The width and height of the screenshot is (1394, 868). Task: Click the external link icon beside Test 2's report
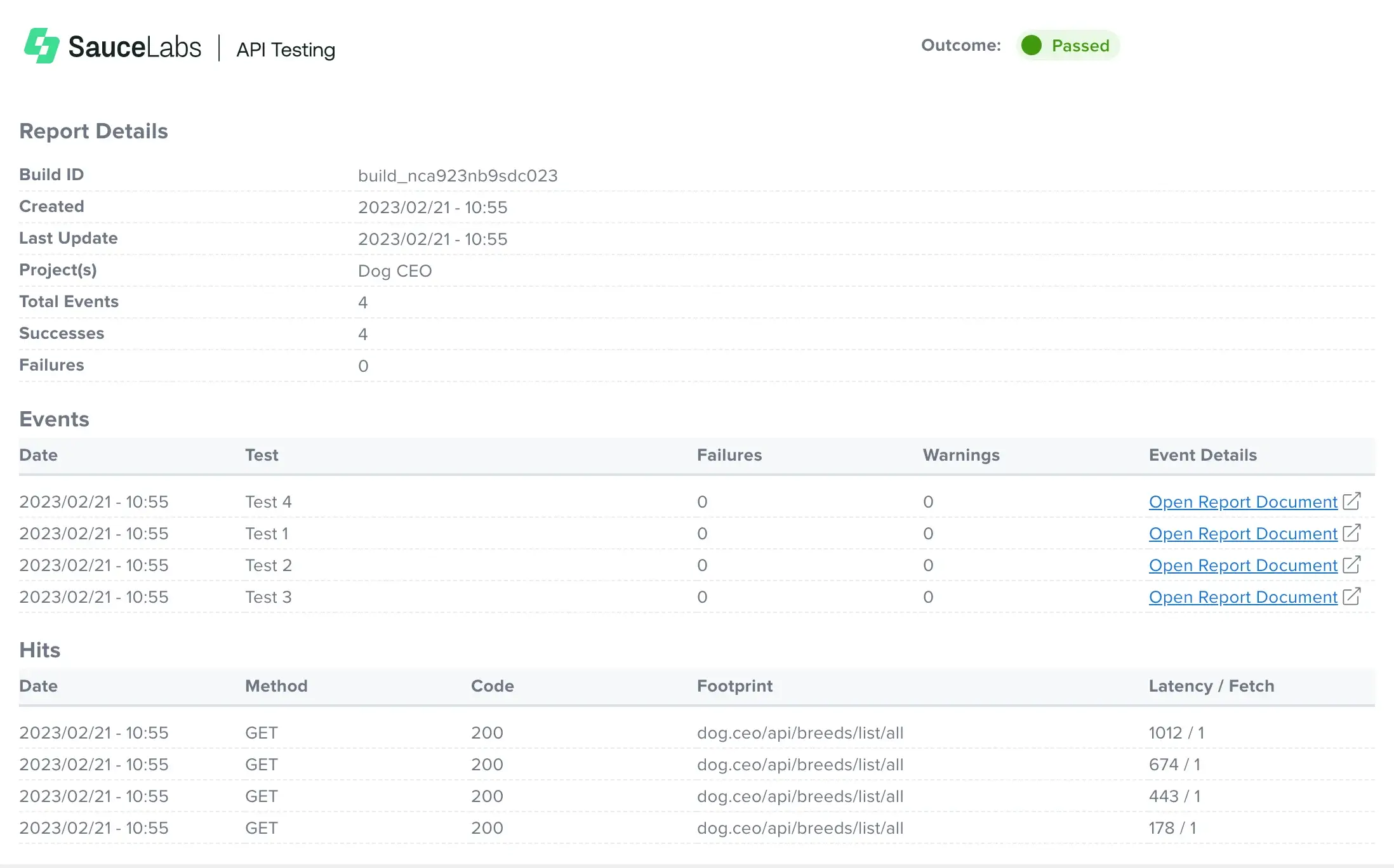pos(1352,565)
